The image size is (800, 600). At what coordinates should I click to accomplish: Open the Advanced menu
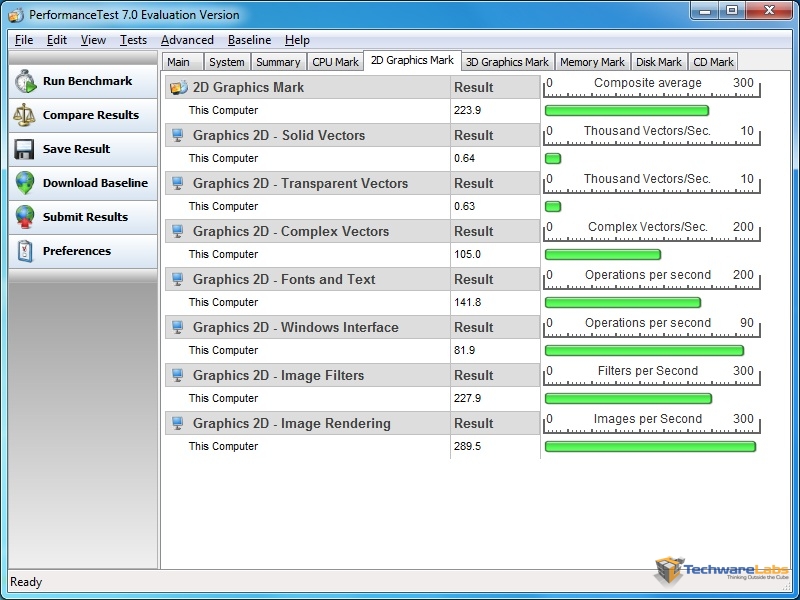tap(187, 40)
